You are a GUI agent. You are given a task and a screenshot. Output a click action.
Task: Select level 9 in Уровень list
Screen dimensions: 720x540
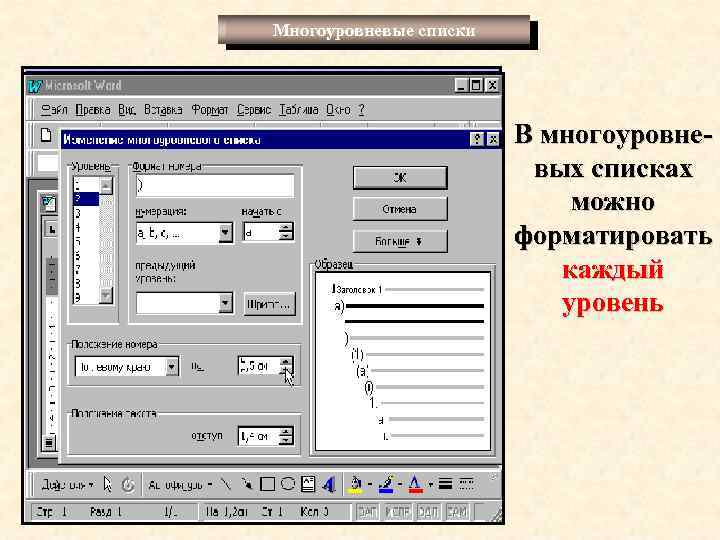86,297
